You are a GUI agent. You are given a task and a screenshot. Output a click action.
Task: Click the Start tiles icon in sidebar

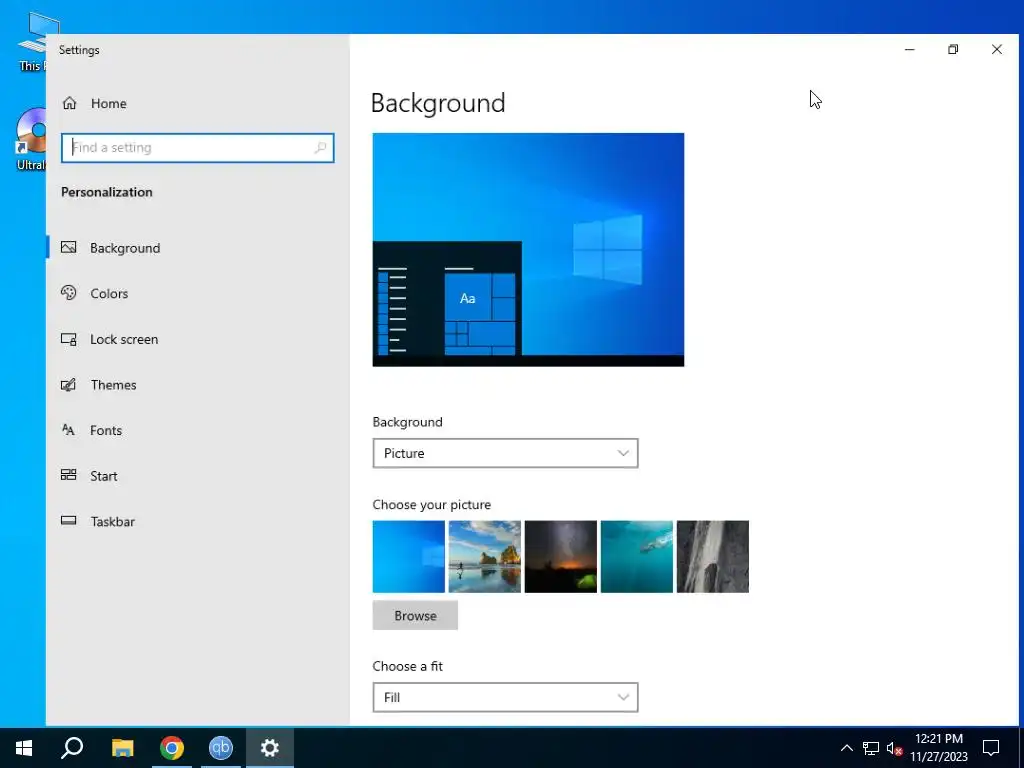click(69, 475)
